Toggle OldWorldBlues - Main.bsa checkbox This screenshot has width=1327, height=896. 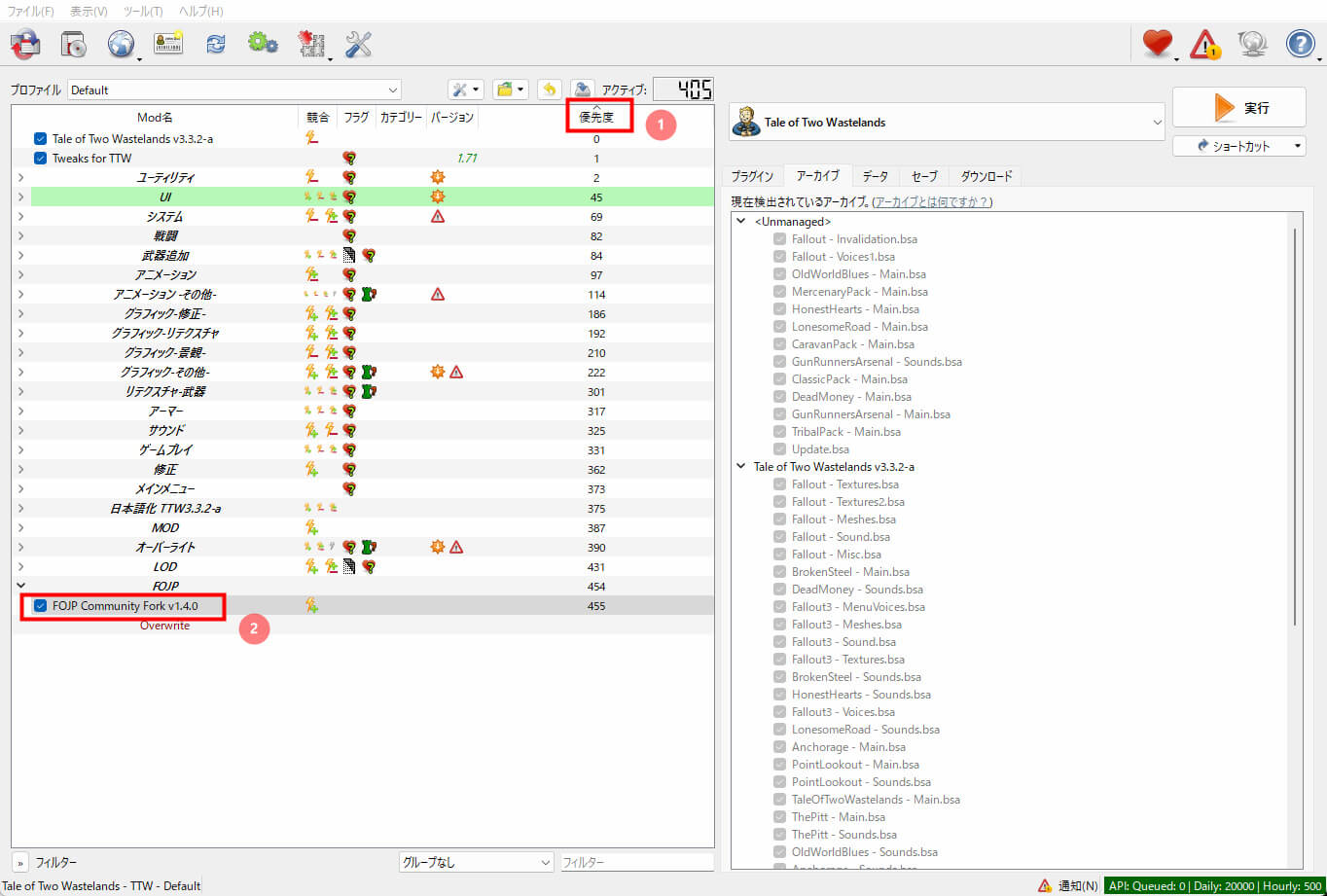pyautogui.click(x=779, y=274)
